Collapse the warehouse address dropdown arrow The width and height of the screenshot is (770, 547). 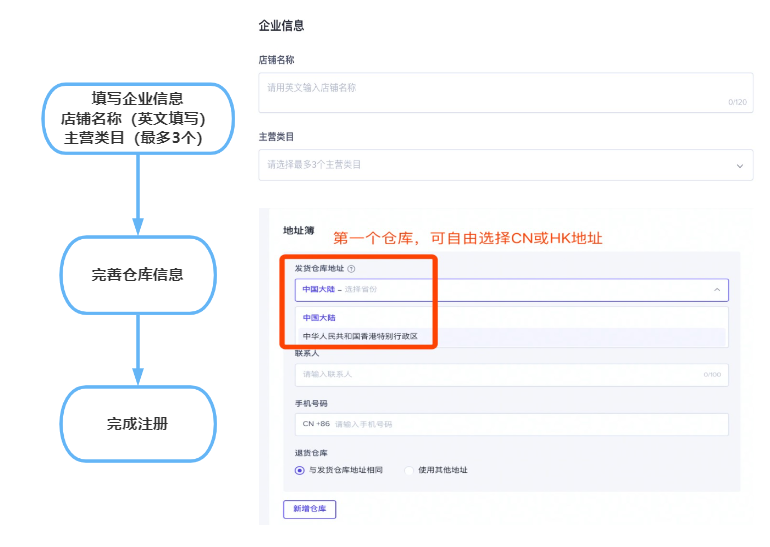pyautogui.click(x=716, y=290)
